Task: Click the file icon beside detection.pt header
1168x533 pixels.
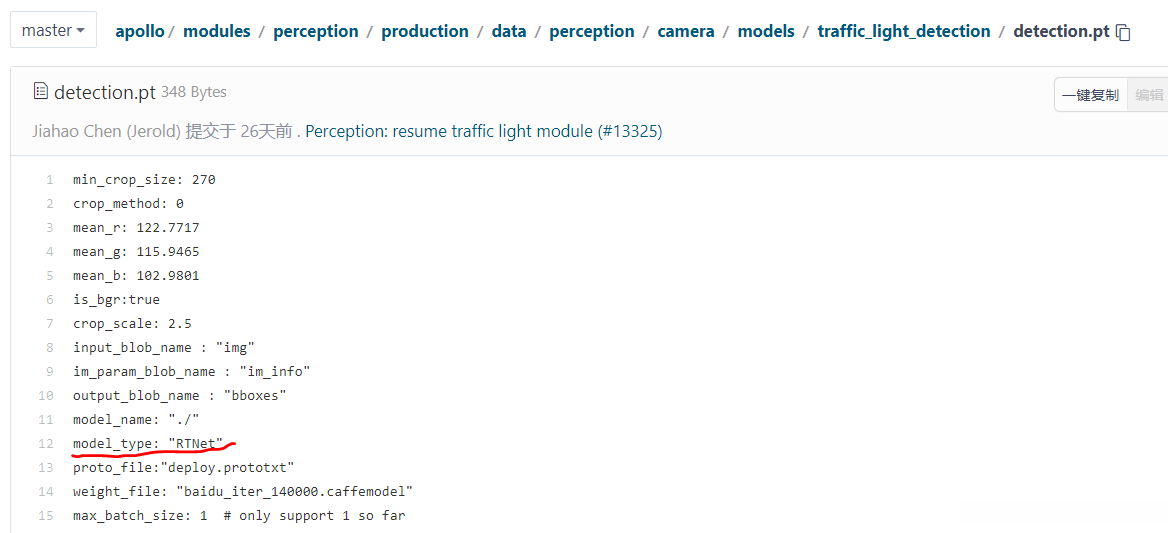Action: 41,92
